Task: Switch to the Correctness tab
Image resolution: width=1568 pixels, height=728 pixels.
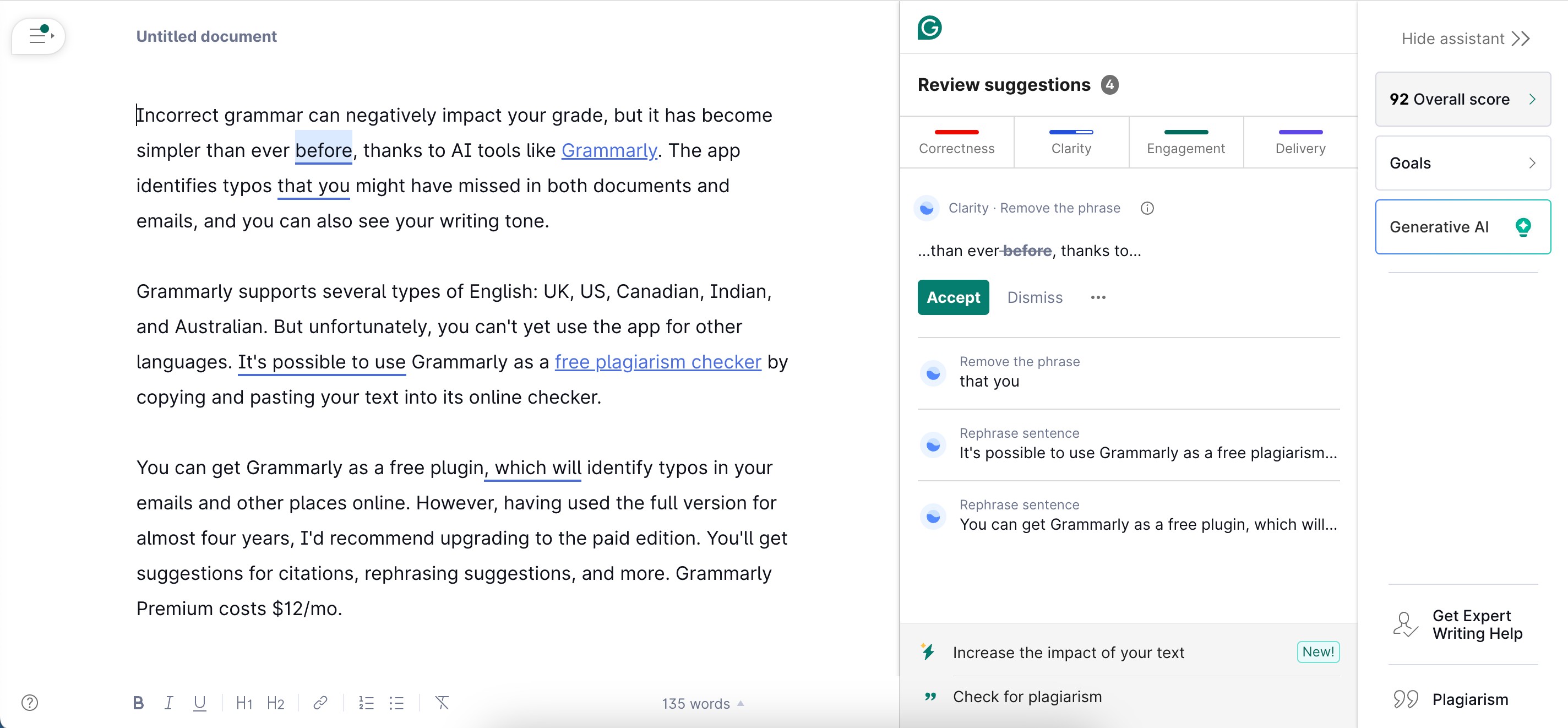Action: pyautogui.click(x=956, y=142)
